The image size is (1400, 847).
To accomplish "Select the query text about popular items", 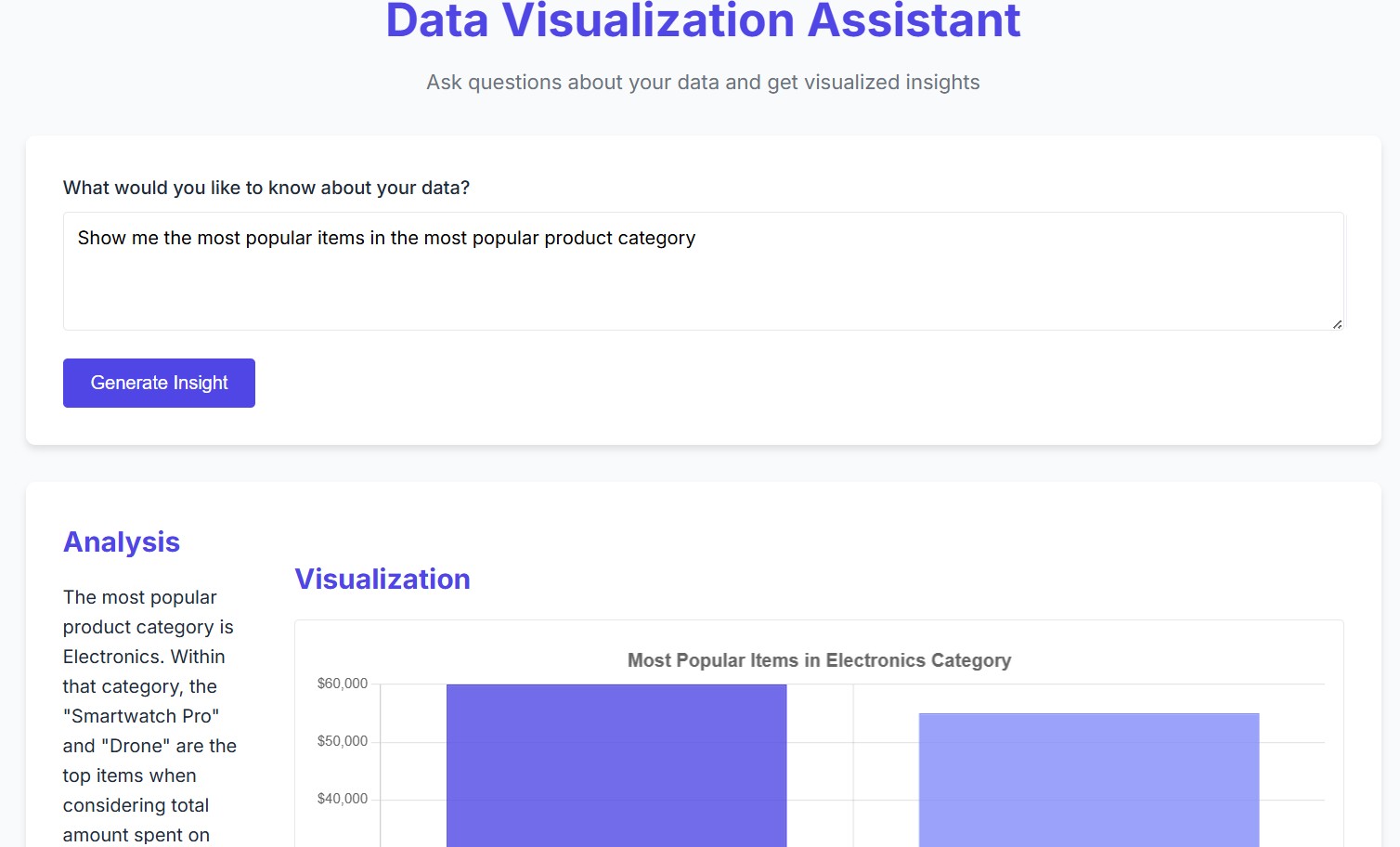I will (x=386, y=238).
